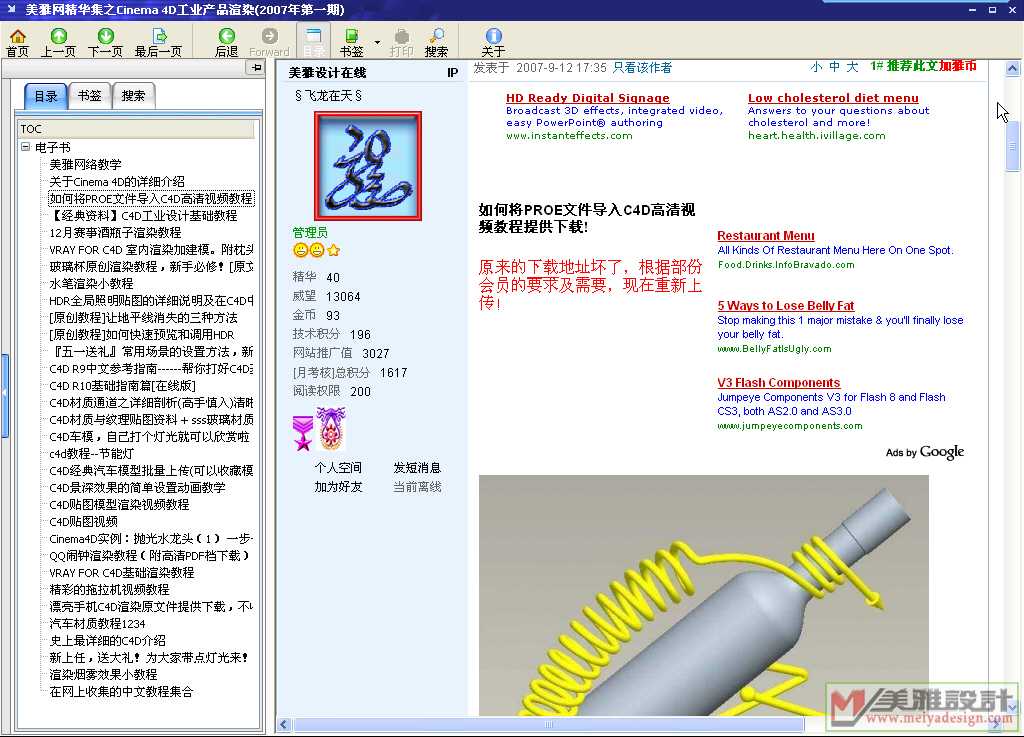Select 如何将PROE文件导入C4D高清视频教程 entry
Image resolution: width=1024 pixels, height=737 pixels.
pos(151,198)
